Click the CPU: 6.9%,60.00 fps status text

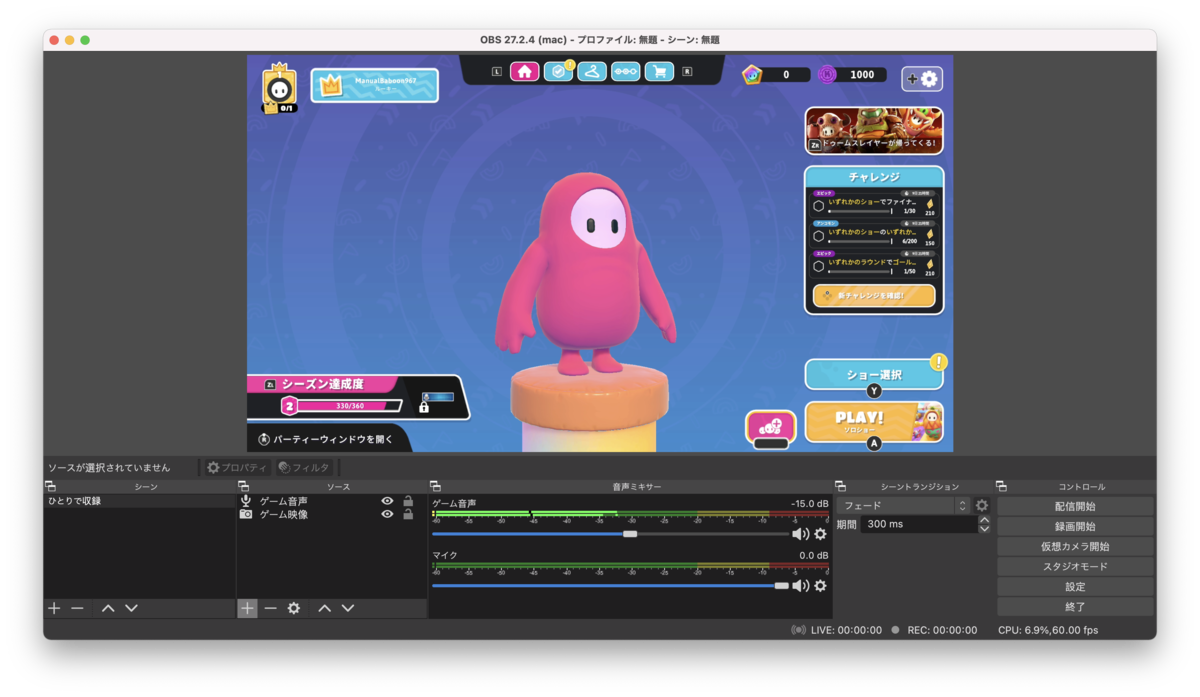[1048, 630]
